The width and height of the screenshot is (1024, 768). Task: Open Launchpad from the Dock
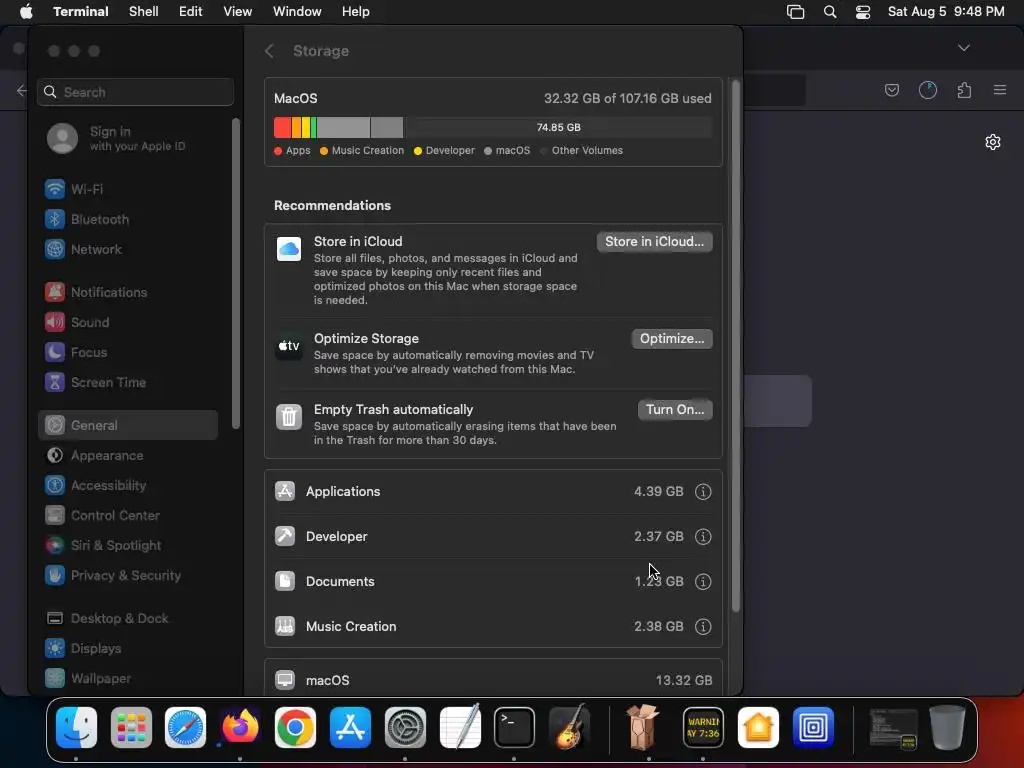[131, 728]
